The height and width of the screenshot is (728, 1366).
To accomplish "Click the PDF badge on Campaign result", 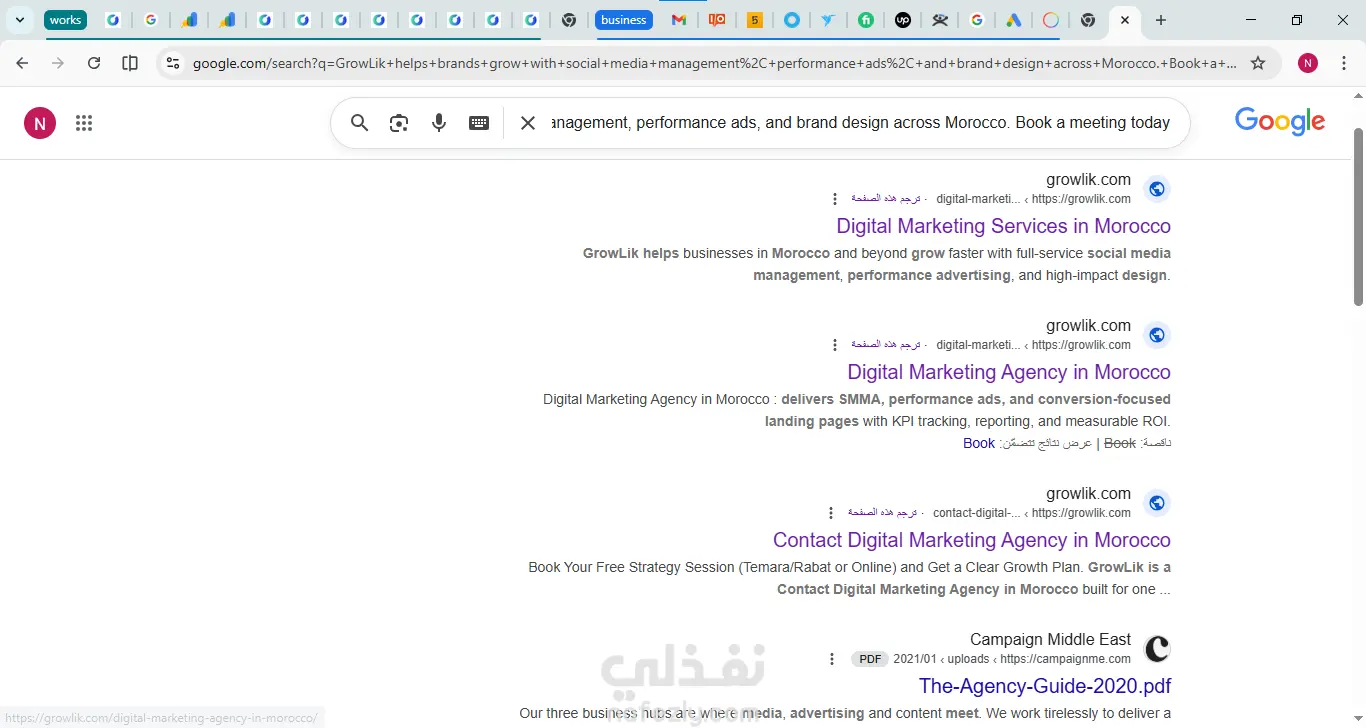I will [870, 659].
